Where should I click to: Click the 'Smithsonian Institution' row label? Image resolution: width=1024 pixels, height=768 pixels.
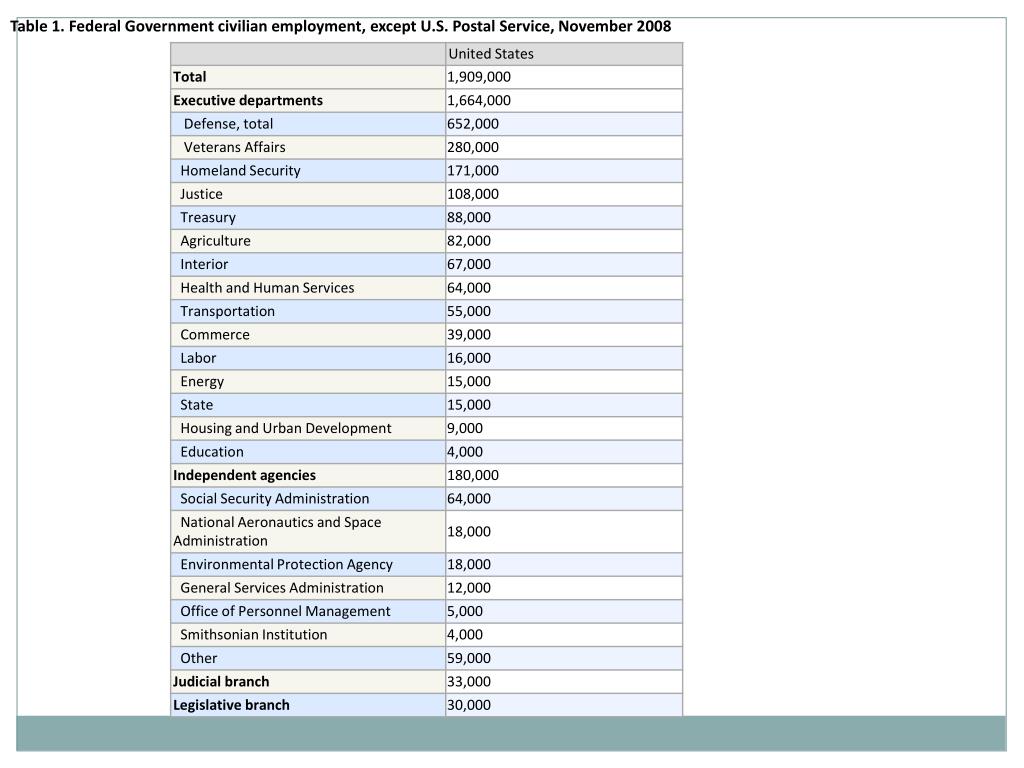[254, 635]
